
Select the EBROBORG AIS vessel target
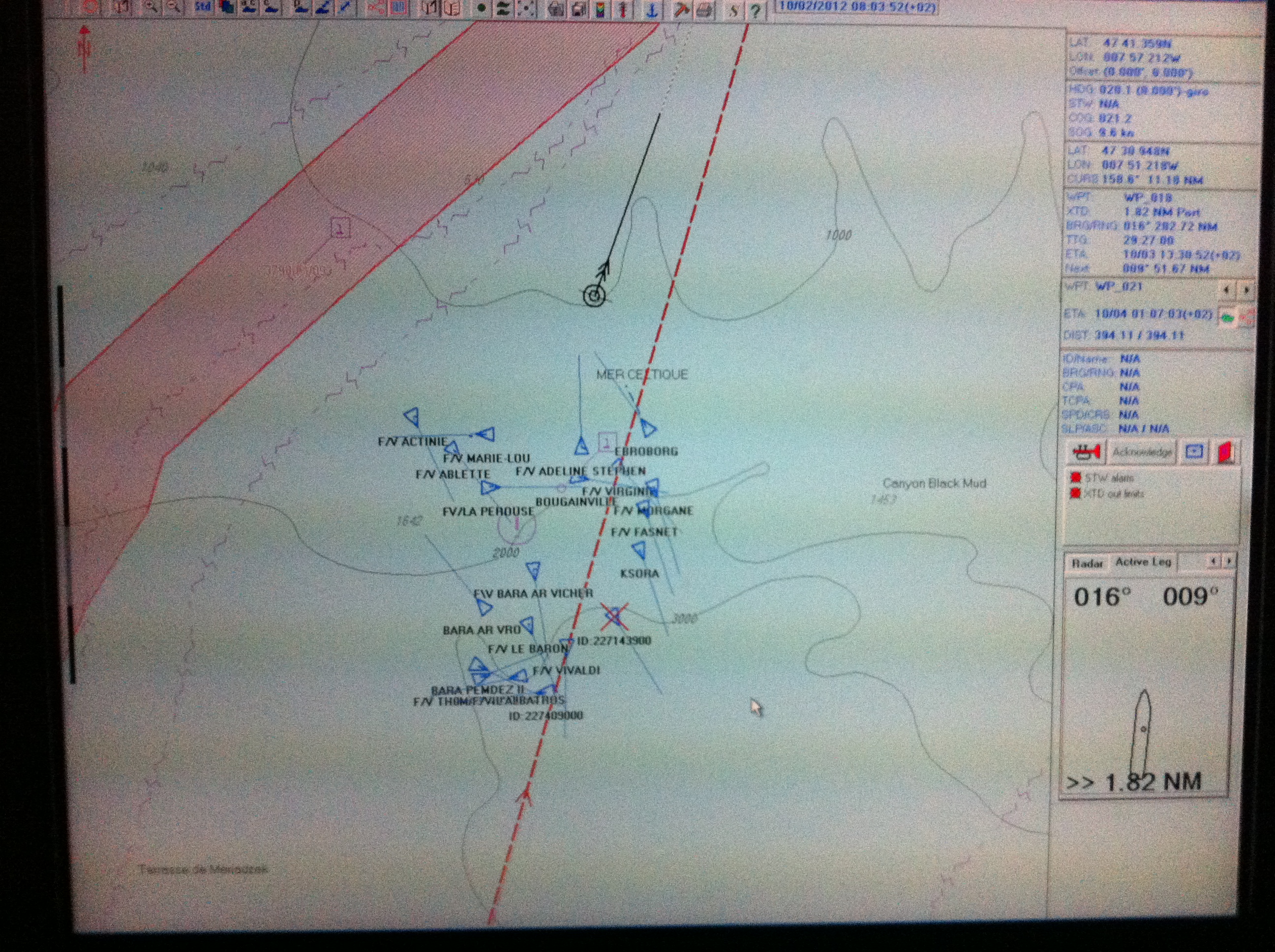(648, 429)
